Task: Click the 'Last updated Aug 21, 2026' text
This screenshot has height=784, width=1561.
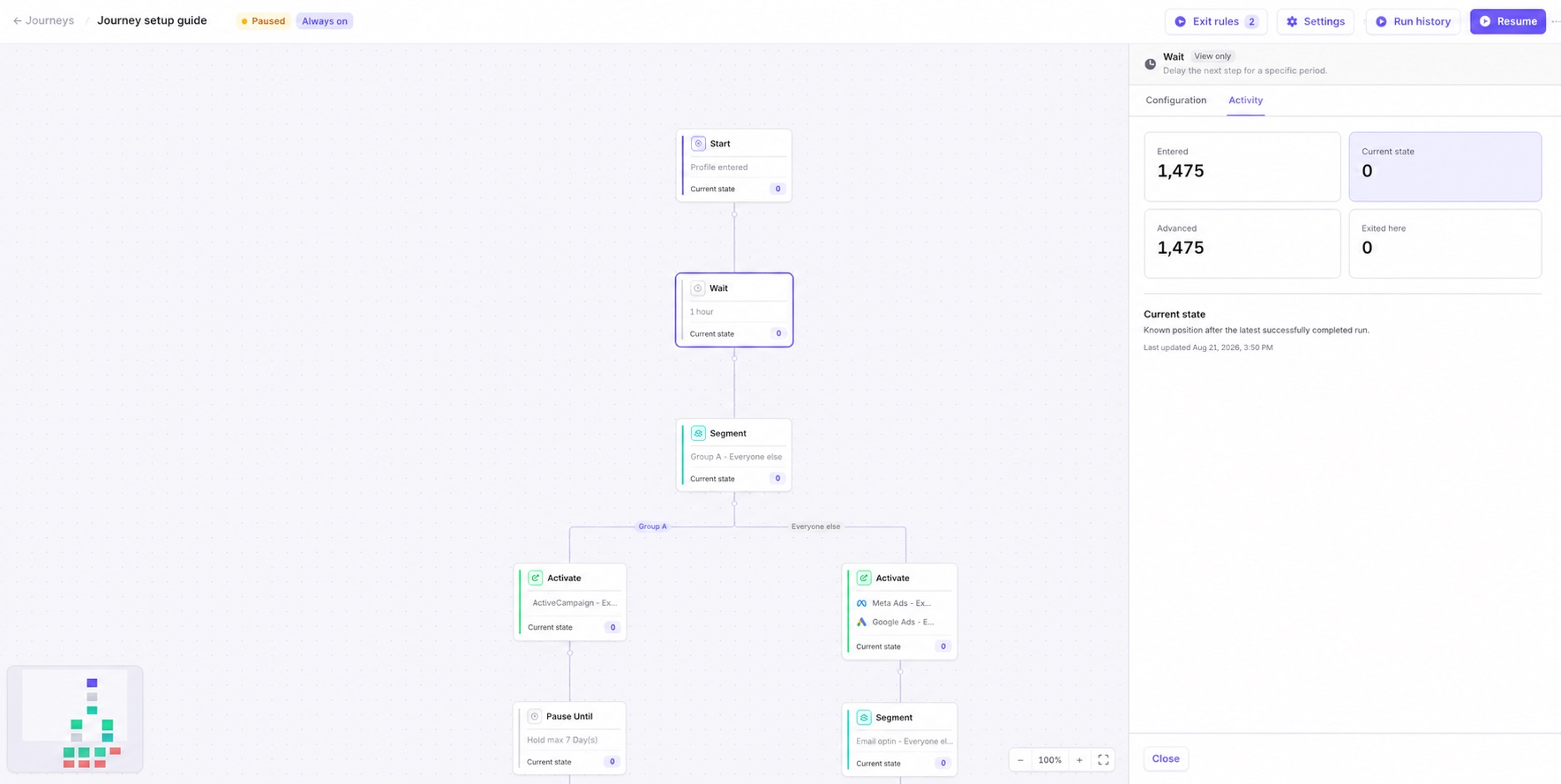Action: click(x=1208, y=347)
